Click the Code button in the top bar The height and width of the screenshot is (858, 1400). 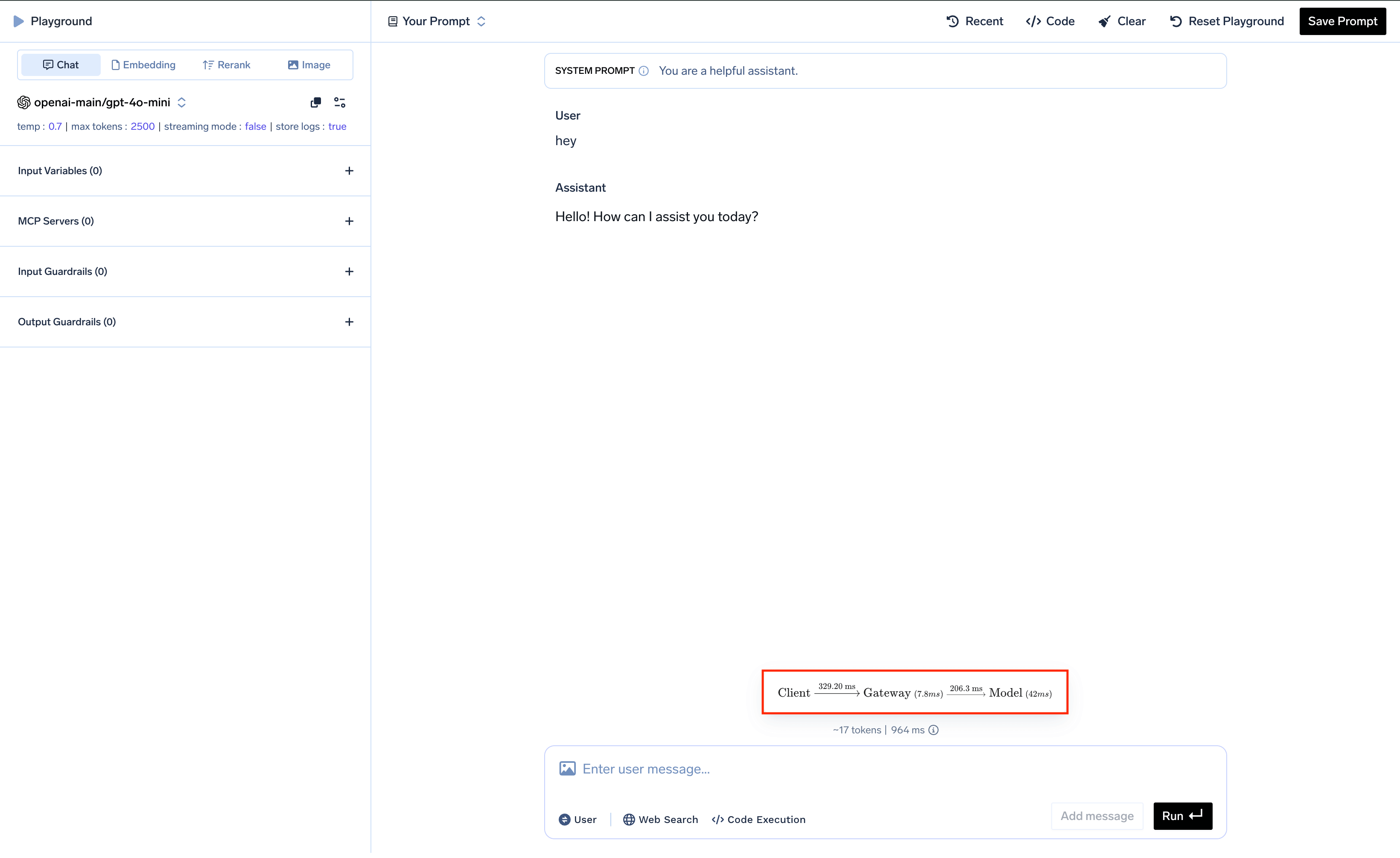point(1050,21)
